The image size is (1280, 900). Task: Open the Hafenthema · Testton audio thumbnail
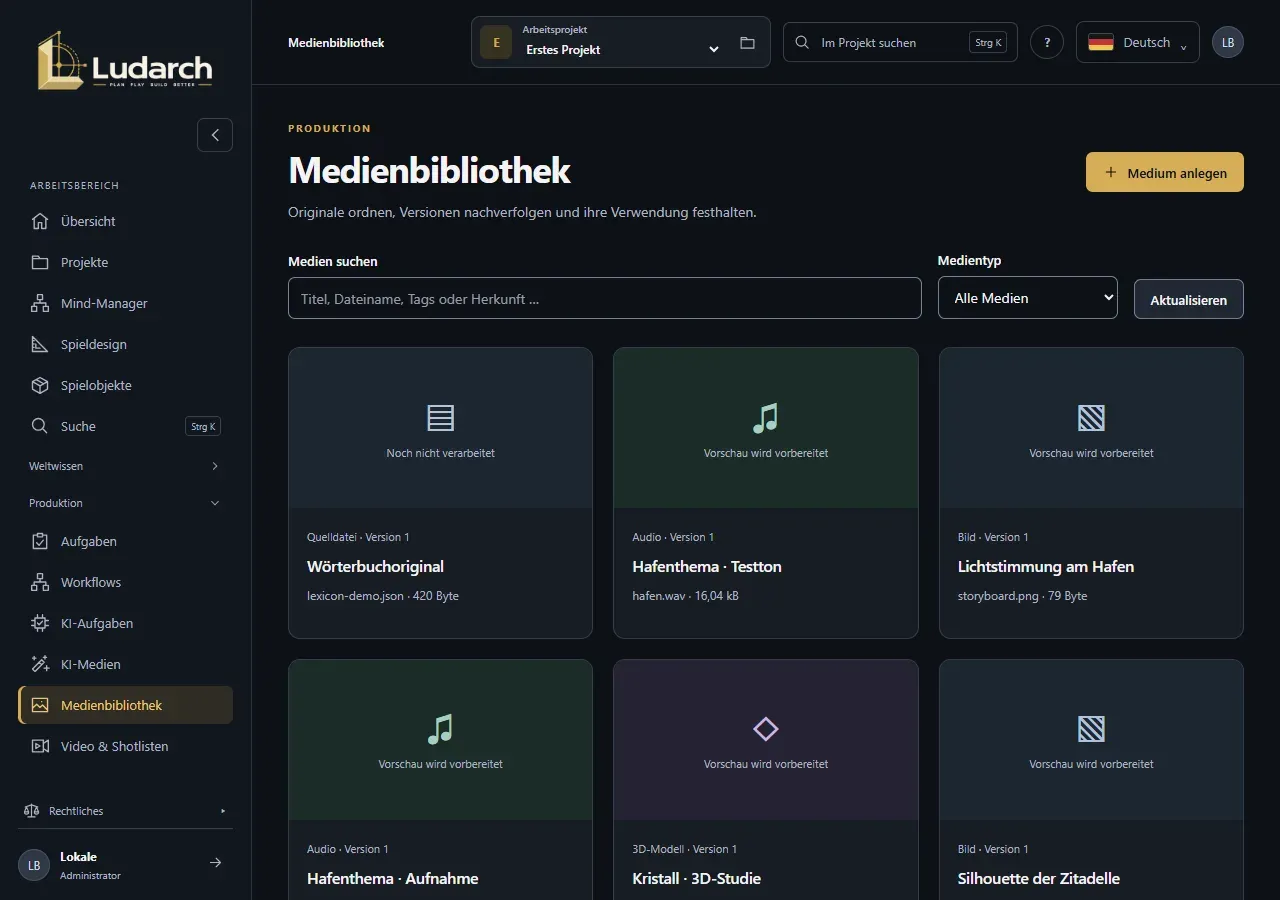click(x=766, y=428)
